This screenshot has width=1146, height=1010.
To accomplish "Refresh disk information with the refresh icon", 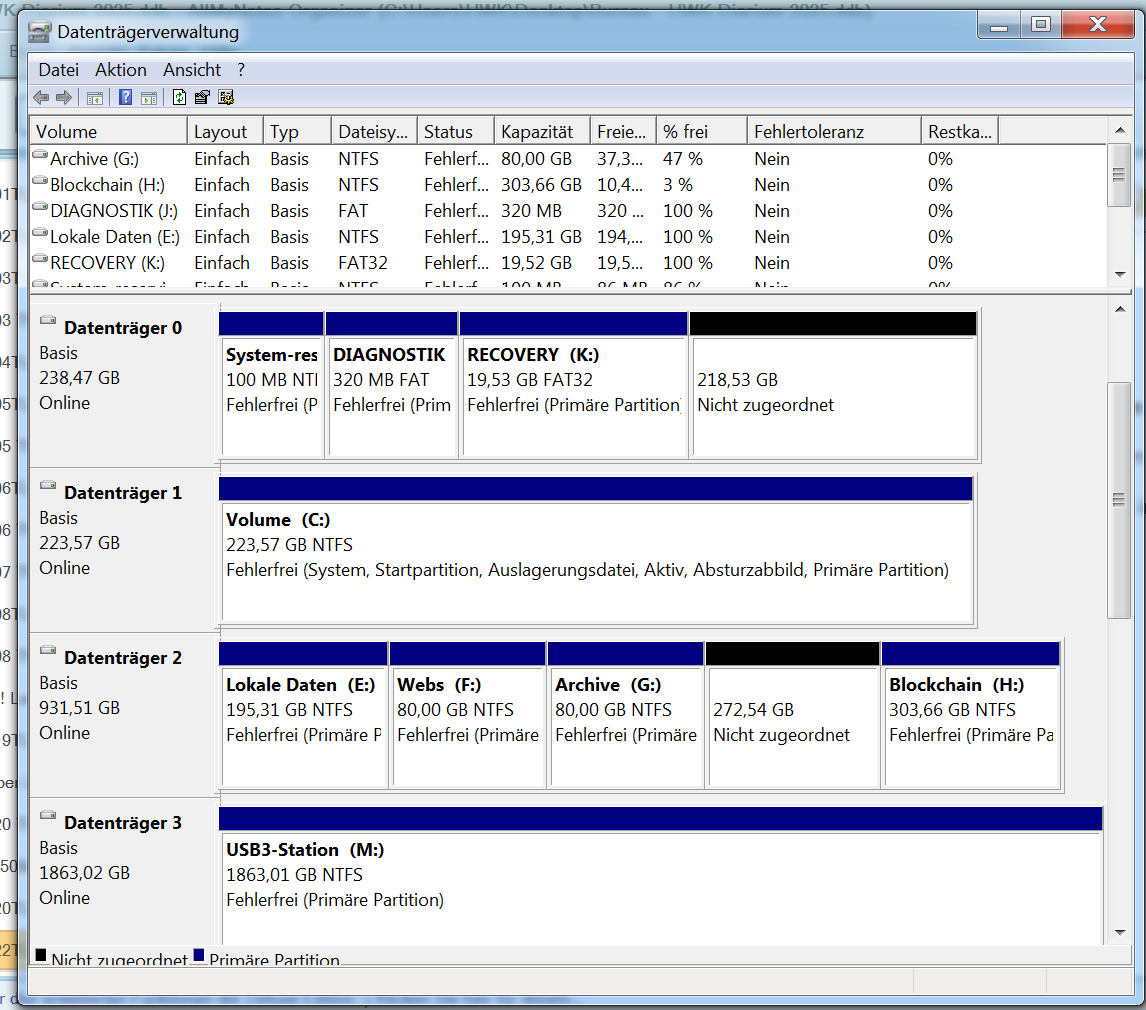I will [180, 97].
